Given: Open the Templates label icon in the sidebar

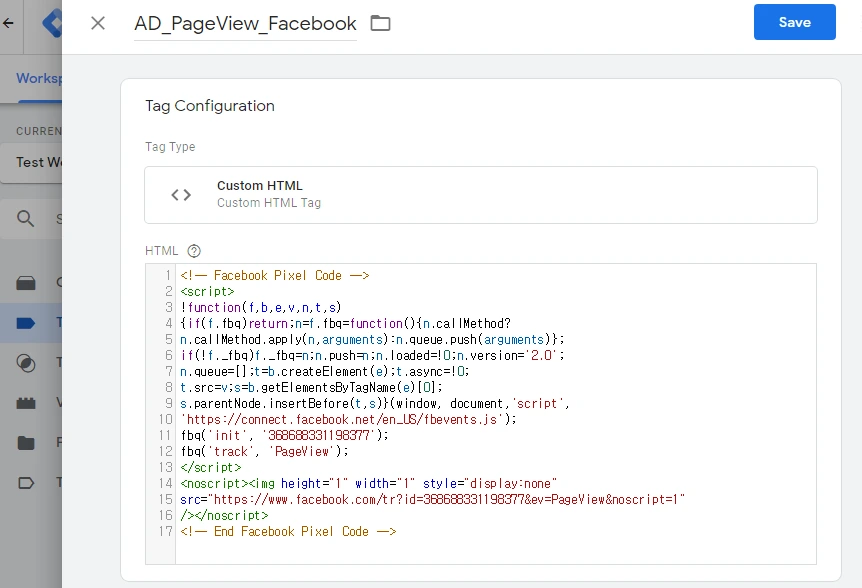Looking at the screenshot, I should (x=26, y=483).
